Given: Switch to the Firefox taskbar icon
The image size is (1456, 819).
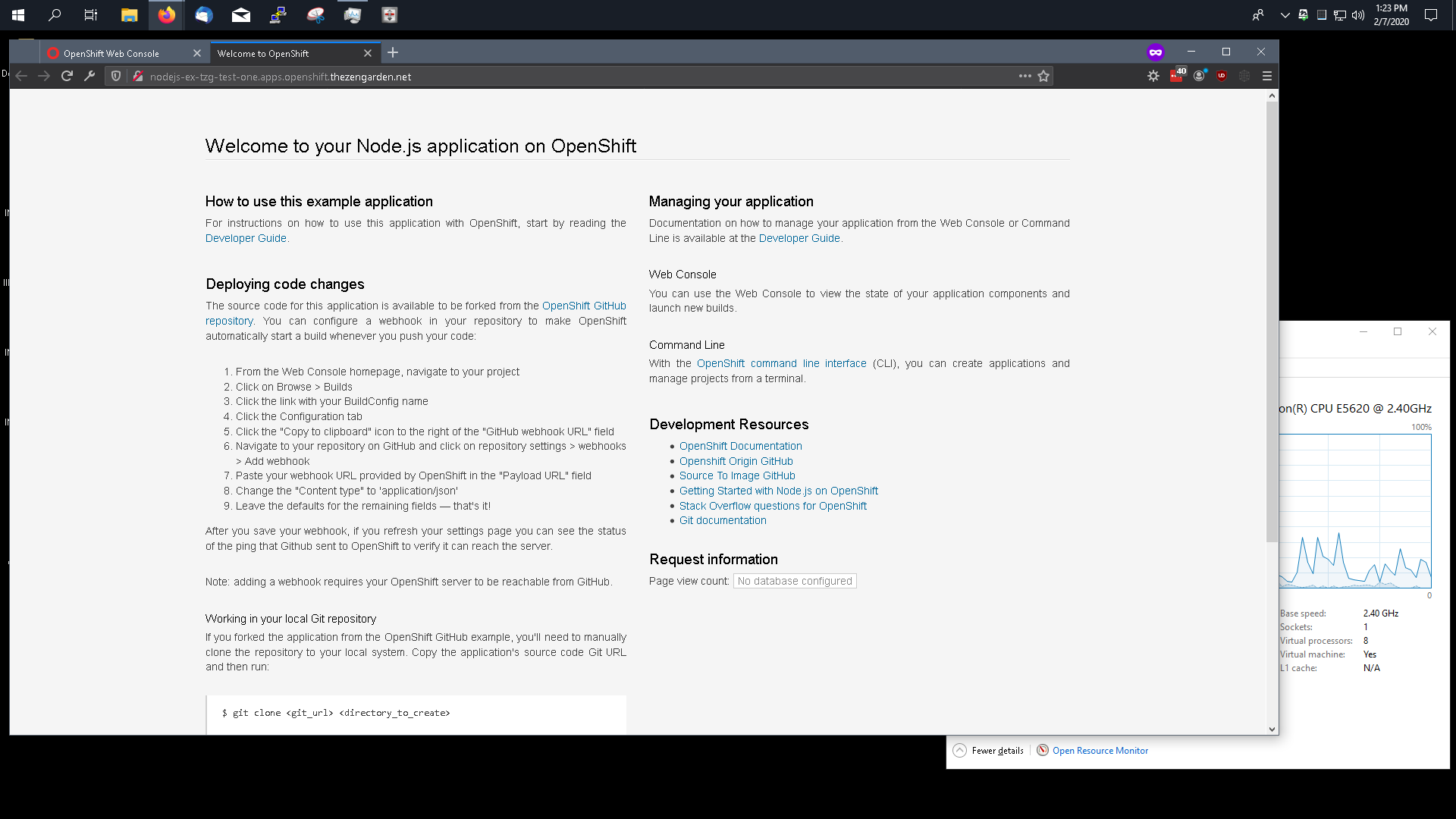Looking at the screenshot, I should [x=167, y=14].
